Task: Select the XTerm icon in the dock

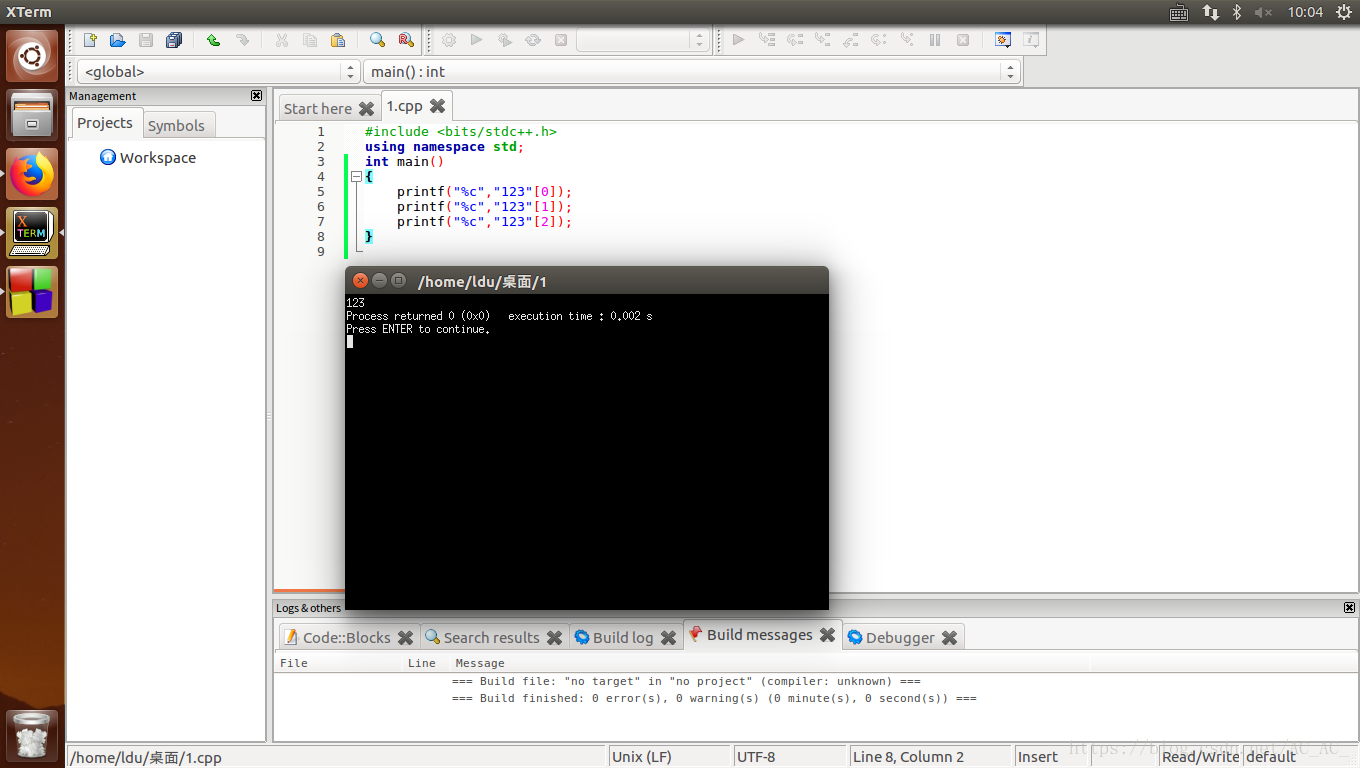Action: pyautogui.click(x=32, y=233)
